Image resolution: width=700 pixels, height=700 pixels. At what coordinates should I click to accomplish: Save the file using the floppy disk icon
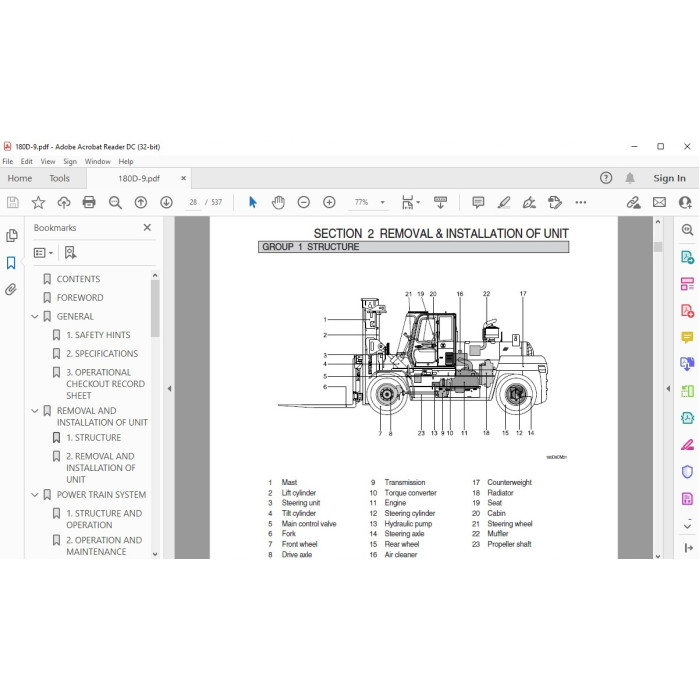click(x=13, y=203)
